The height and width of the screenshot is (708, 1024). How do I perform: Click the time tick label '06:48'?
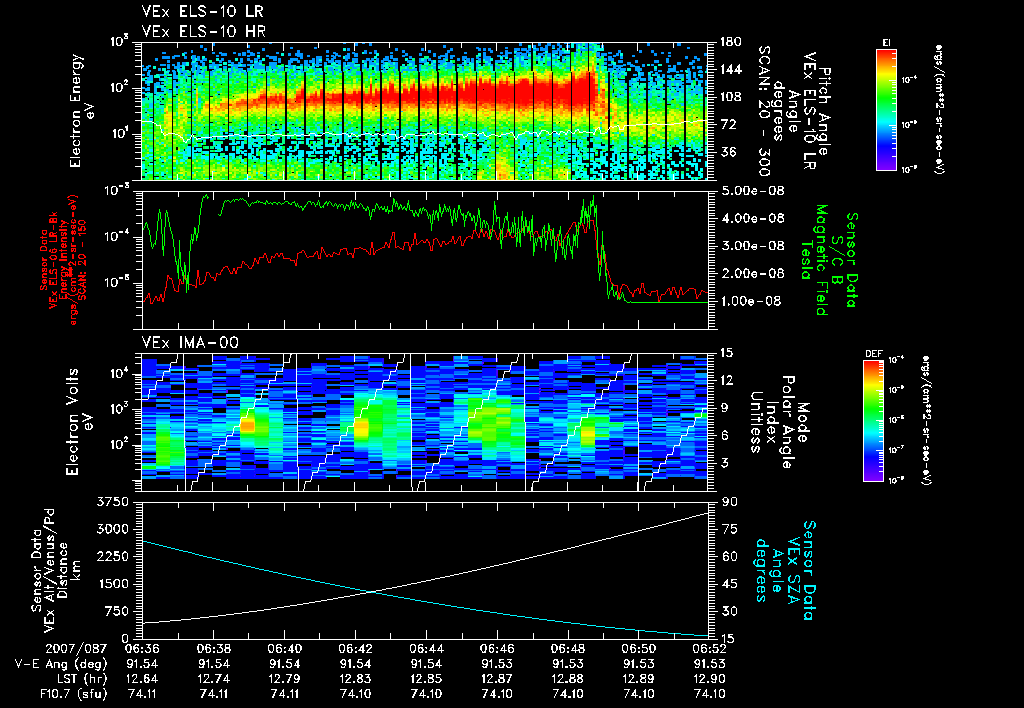tap(568, 649)
